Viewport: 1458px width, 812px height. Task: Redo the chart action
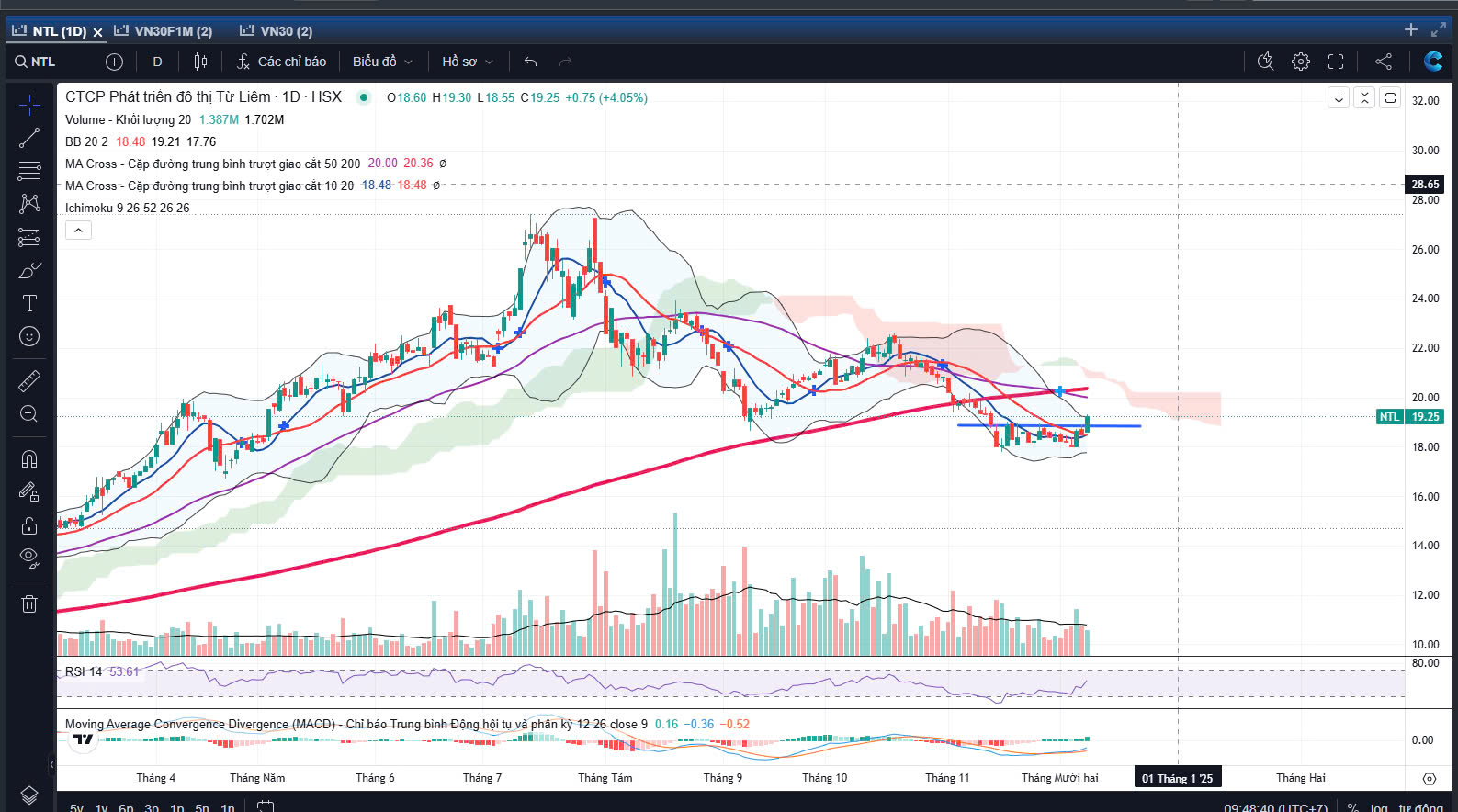[x=565, y=62]
